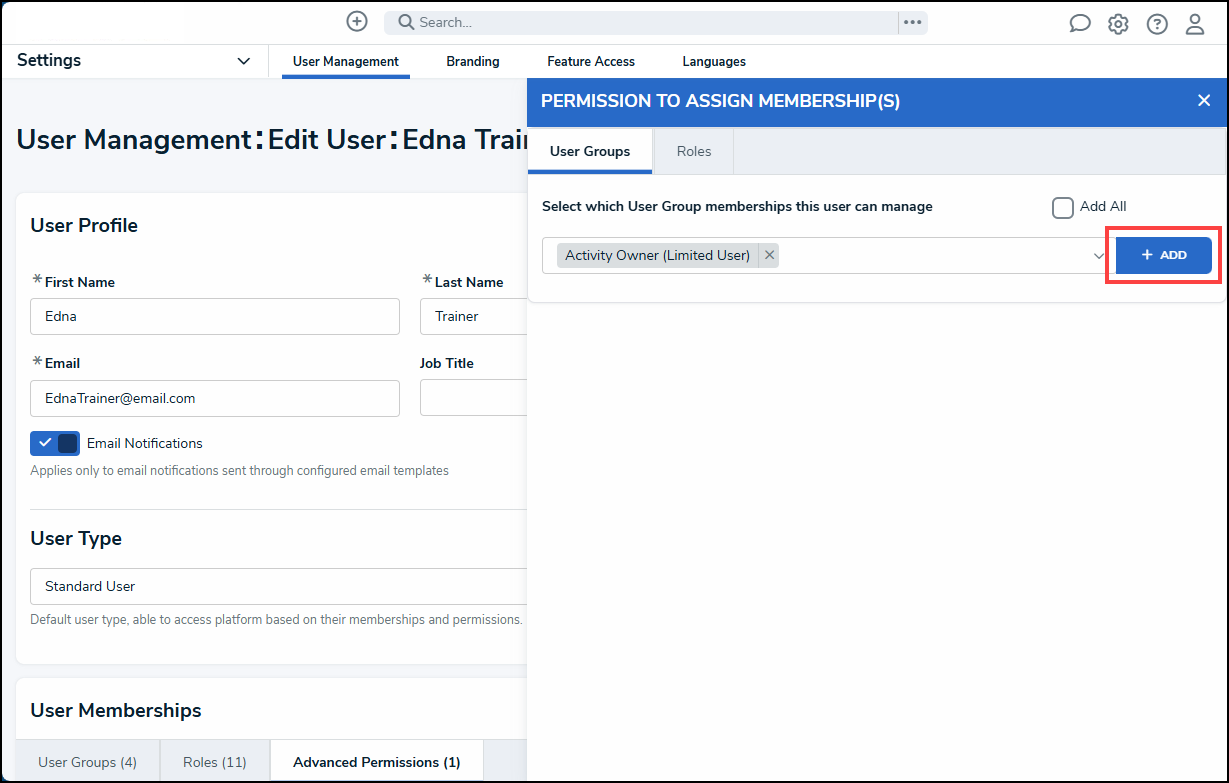Switch to the Roles tab in panel

click(693, 151)
